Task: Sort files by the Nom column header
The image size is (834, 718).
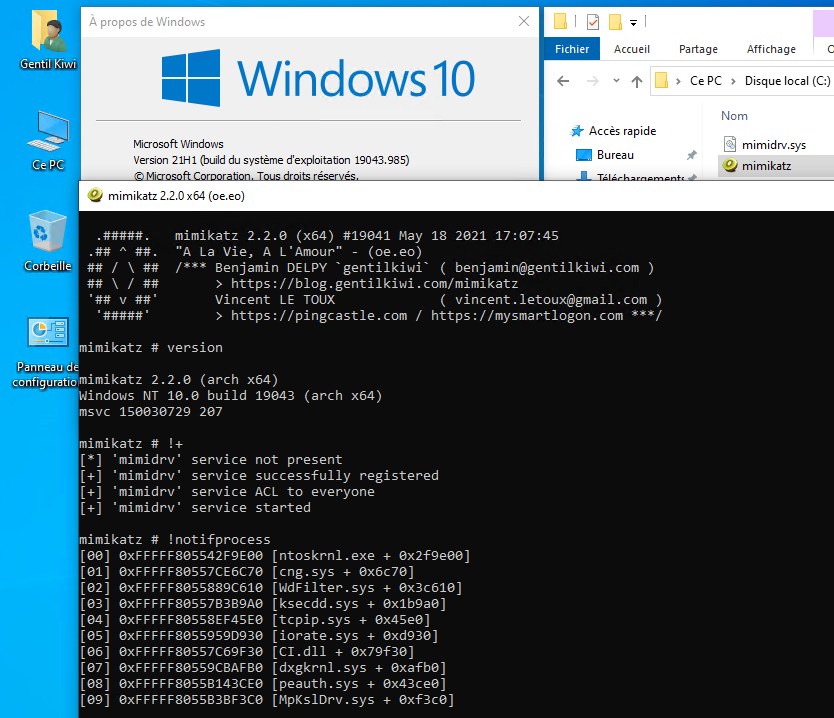Action: click(734, 115)
